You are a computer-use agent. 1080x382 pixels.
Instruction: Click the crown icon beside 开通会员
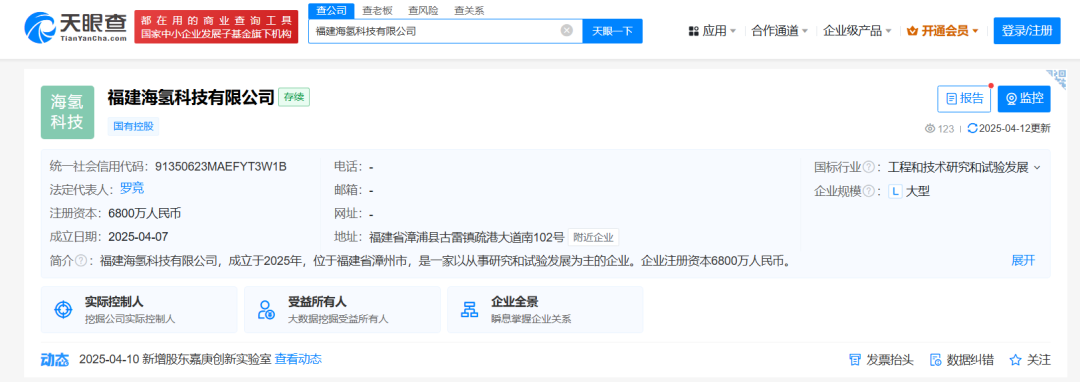coord(913,31)
